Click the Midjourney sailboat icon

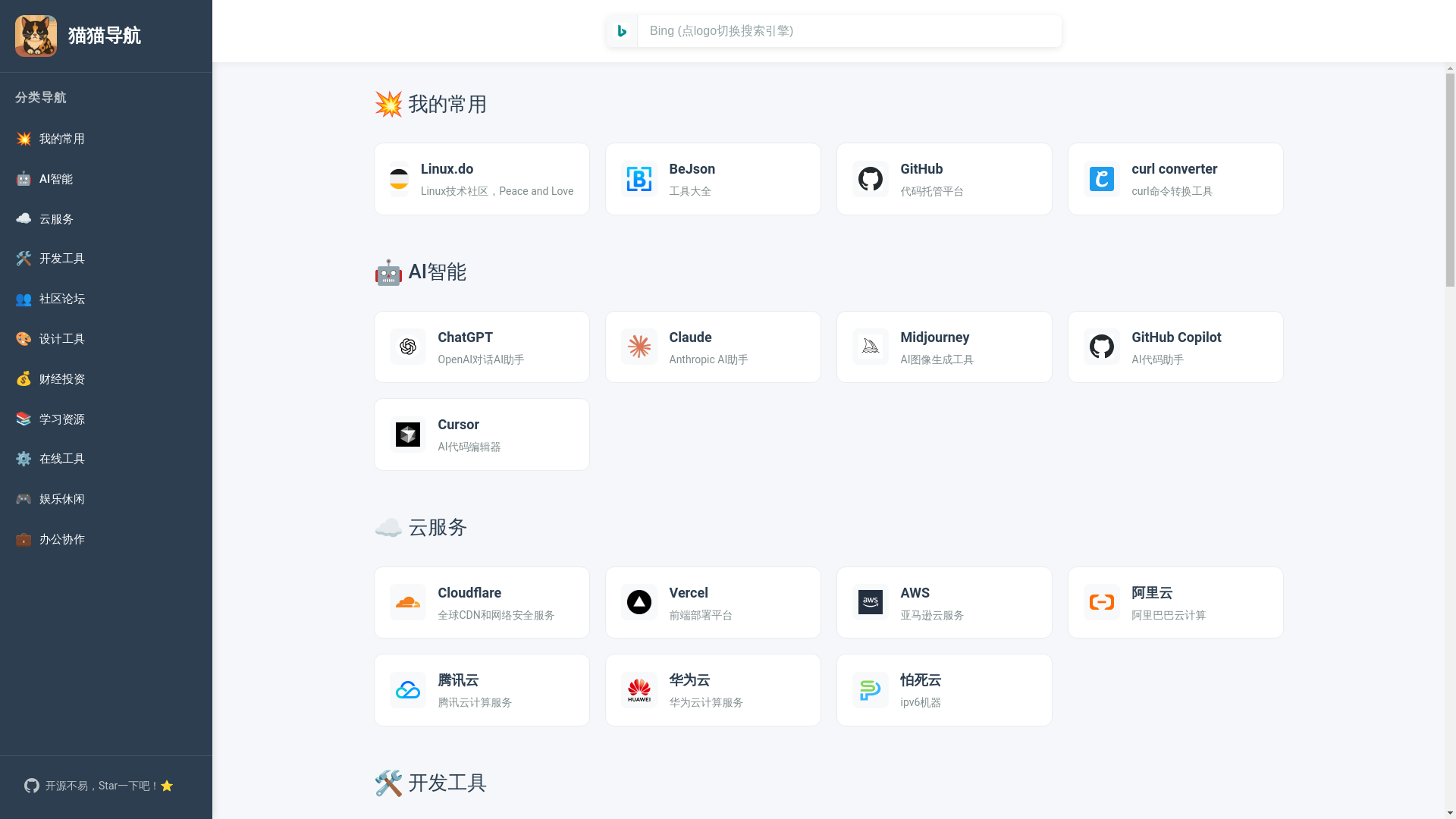[871, 347]
